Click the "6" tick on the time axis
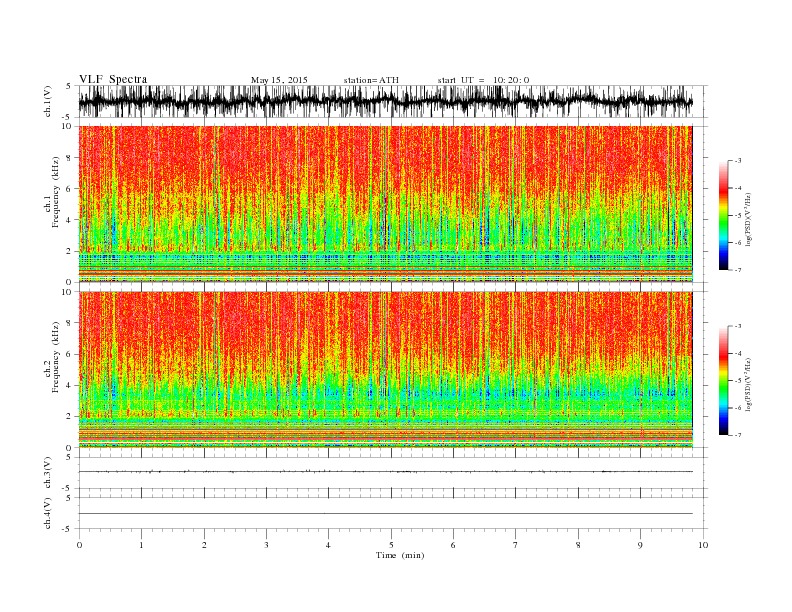The width and height of the screenshot is (792, 612). pyautogui.click(x=453, y=545)
